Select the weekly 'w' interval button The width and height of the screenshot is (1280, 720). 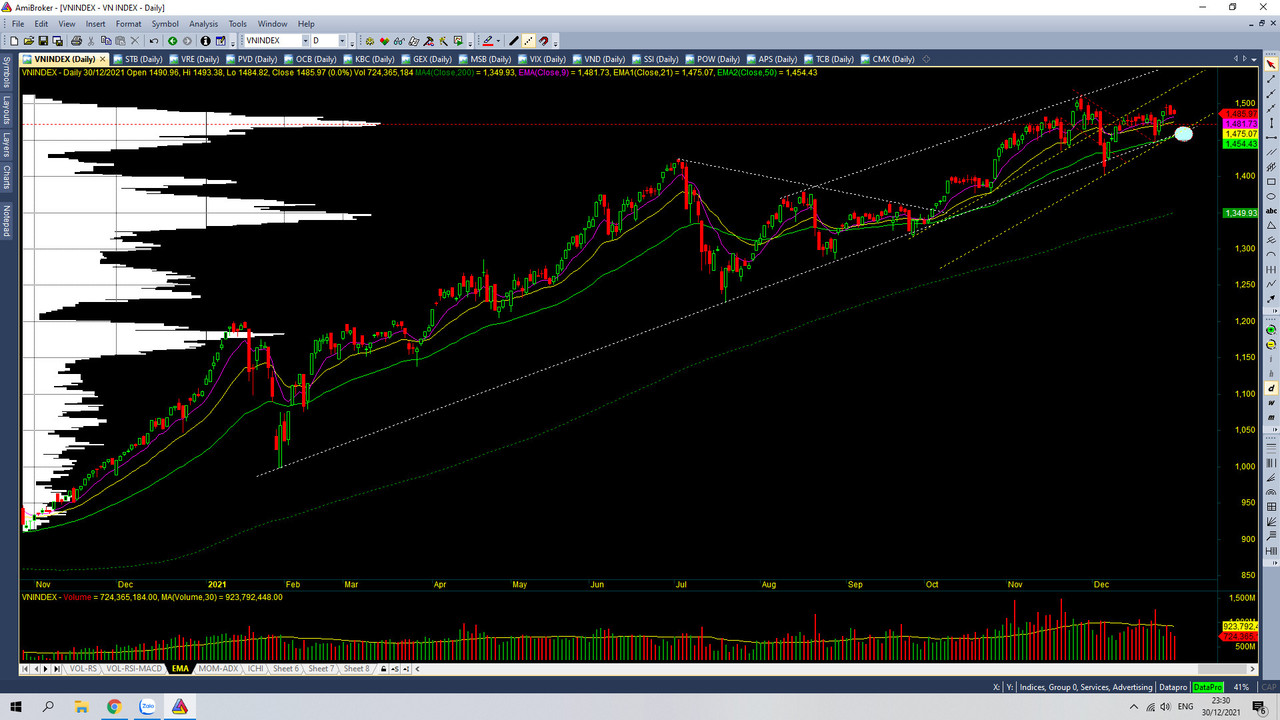coord(1271,403)
